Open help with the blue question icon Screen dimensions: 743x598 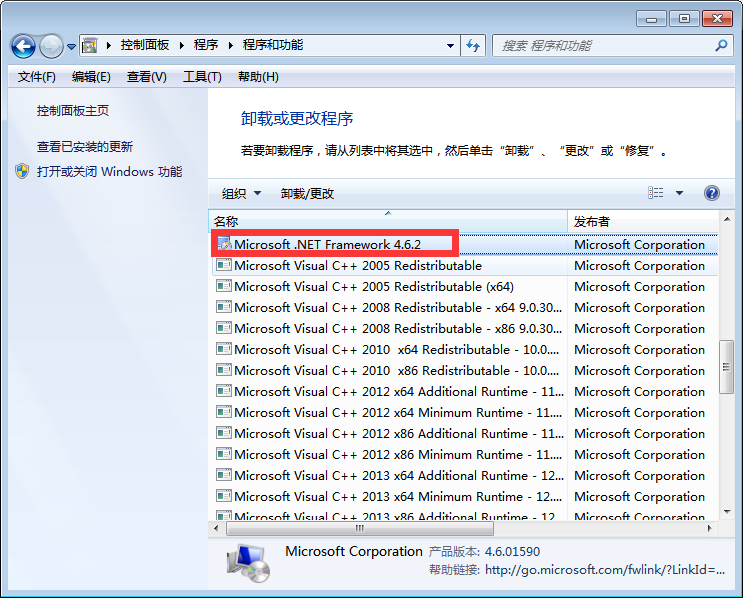pos(711,193)
